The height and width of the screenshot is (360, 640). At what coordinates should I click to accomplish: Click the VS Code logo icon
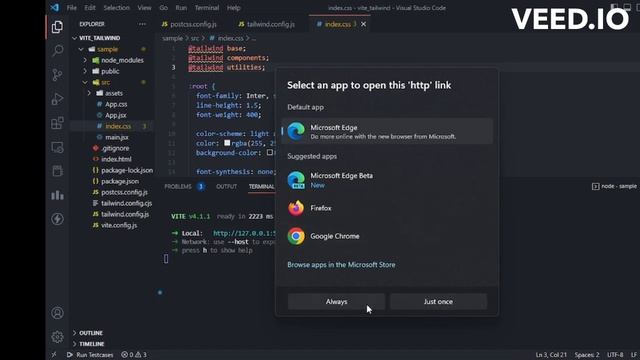coord(54,7)
